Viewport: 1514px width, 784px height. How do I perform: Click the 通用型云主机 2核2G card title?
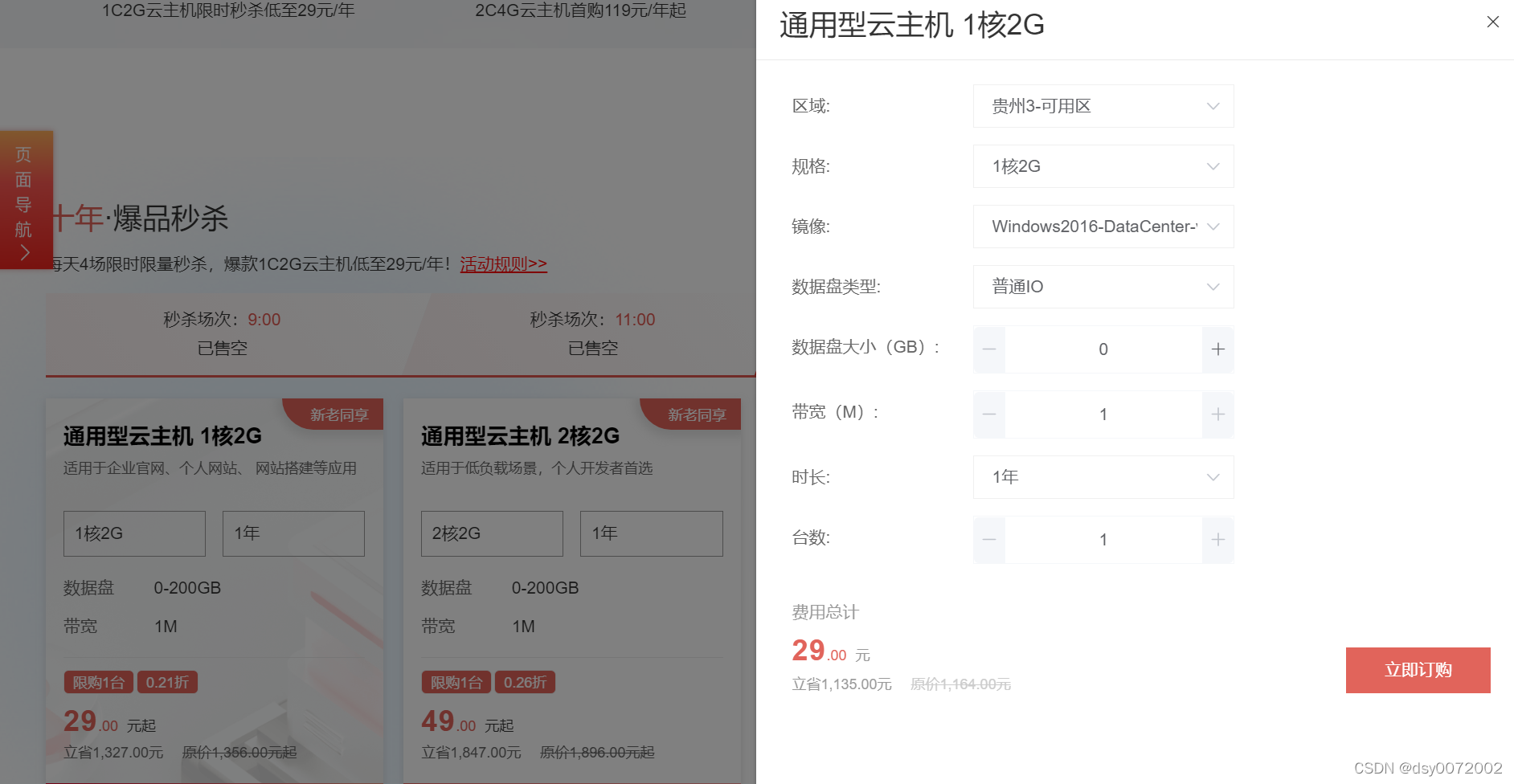click(520, 436)
